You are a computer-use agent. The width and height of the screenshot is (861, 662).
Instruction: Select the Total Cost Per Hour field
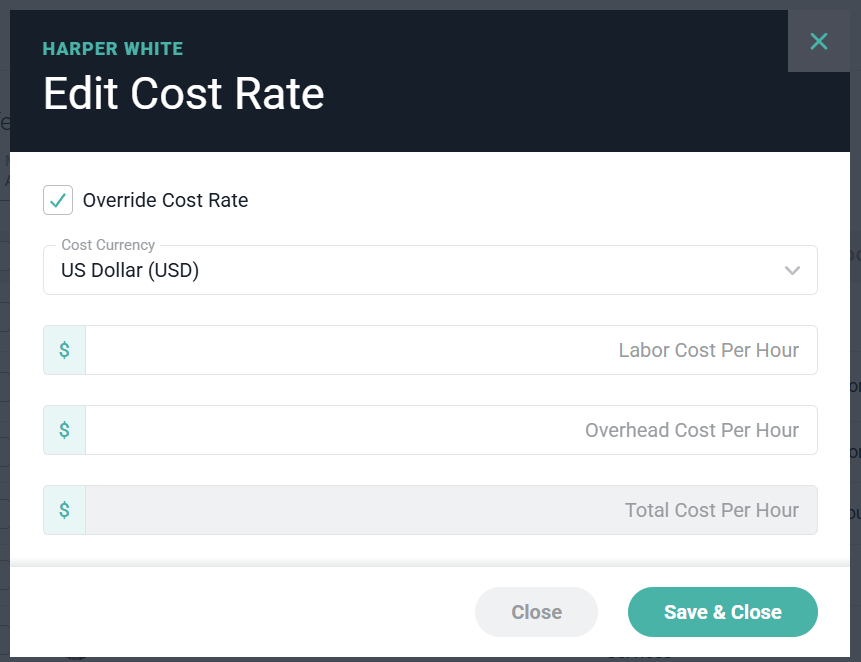(451, 510)
